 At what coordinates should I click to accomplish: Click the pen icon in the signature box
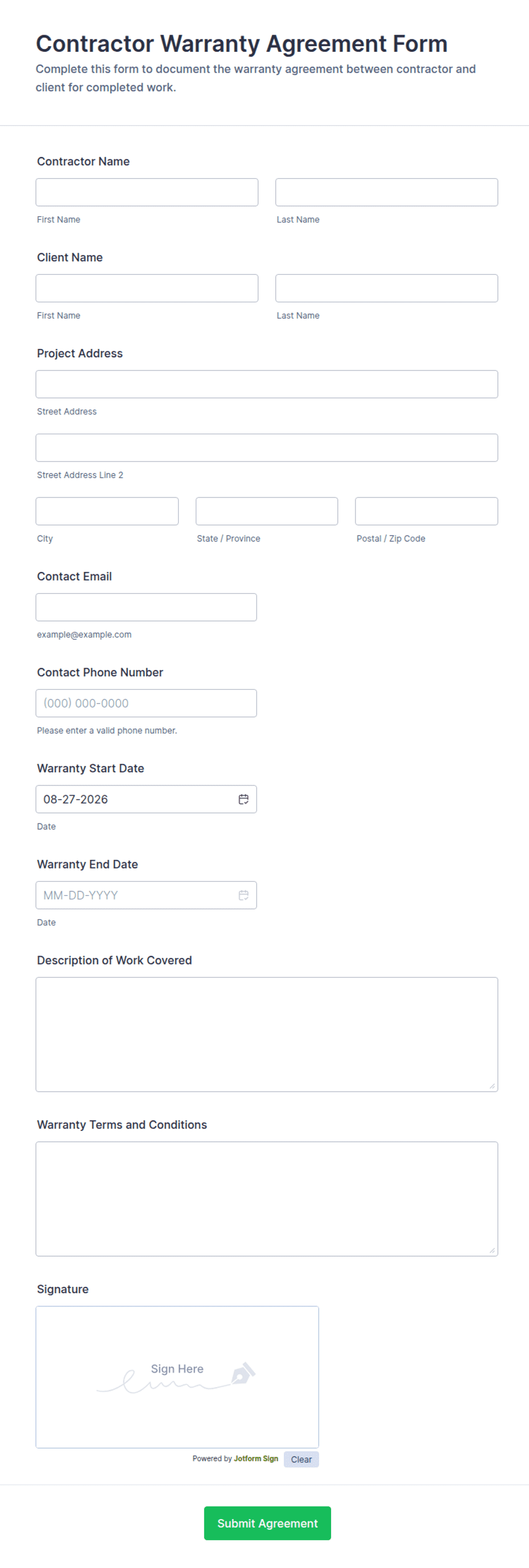click(x=243, y=1373)
